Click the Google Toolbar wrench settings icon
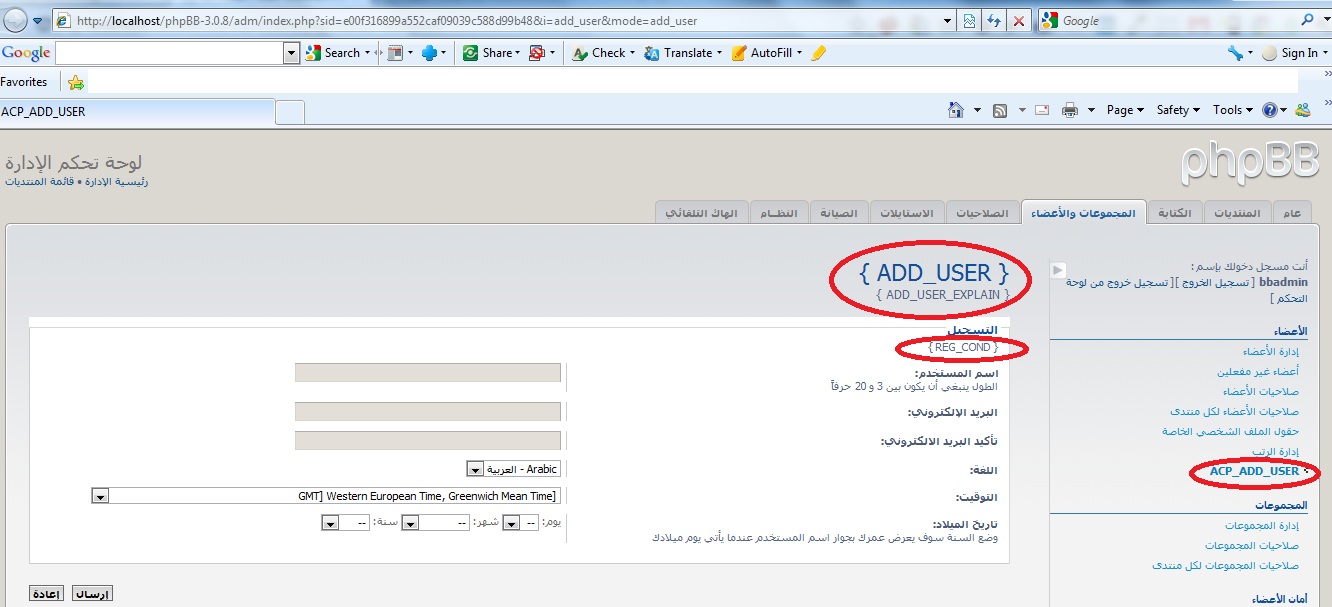The width and height of the screenshot is (1332, 607). coord(1235,53)
